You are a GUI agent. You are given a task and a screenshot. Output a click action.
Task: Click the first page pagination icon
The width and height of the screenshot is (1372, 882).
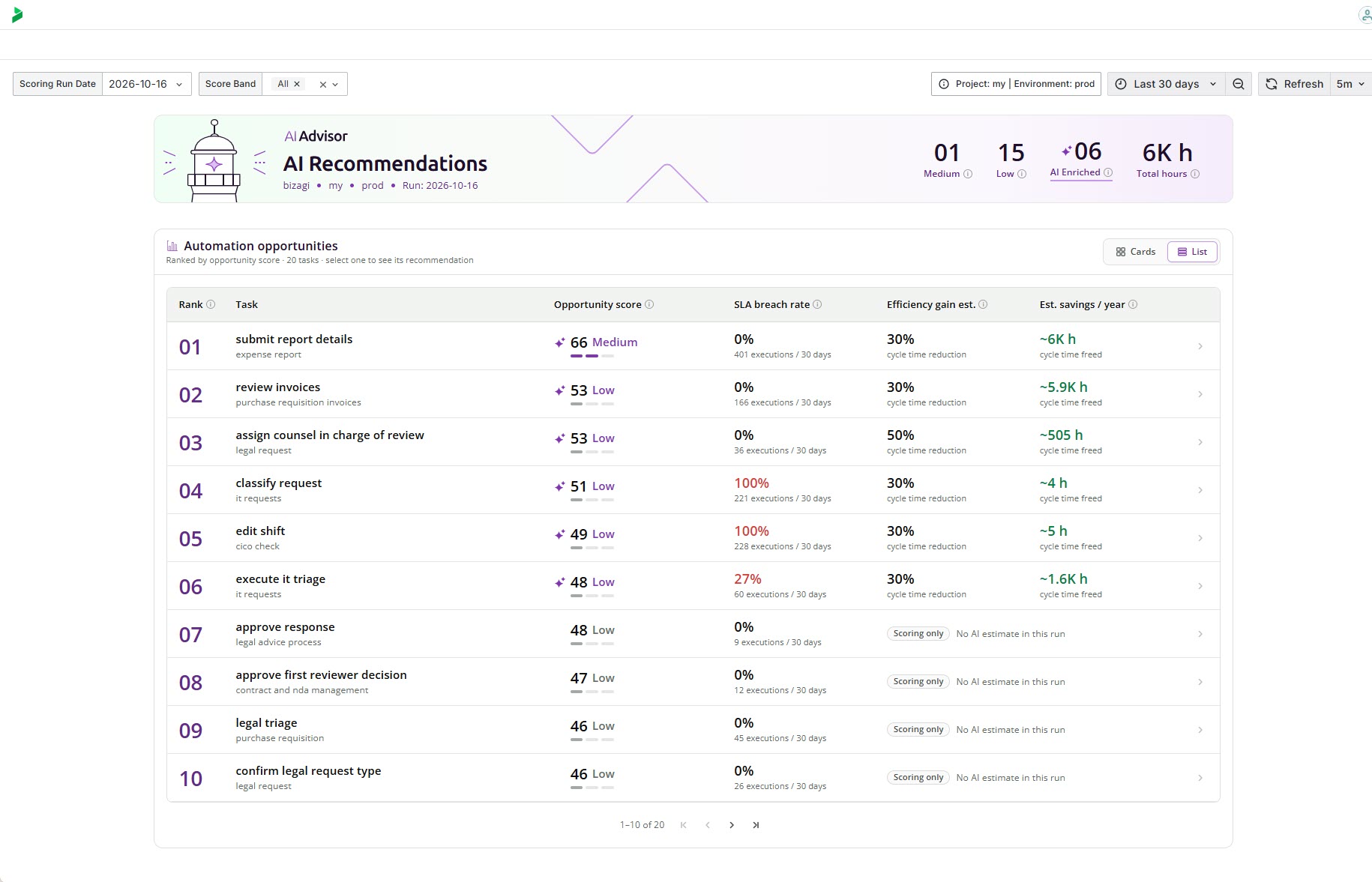684,825
